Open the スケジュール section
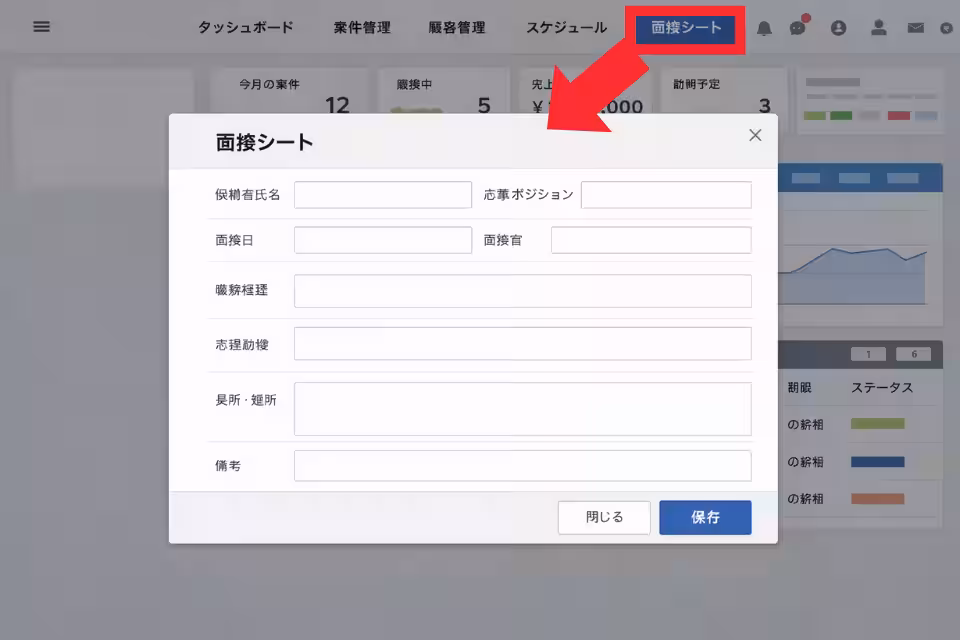 click(x=566, y=29)
